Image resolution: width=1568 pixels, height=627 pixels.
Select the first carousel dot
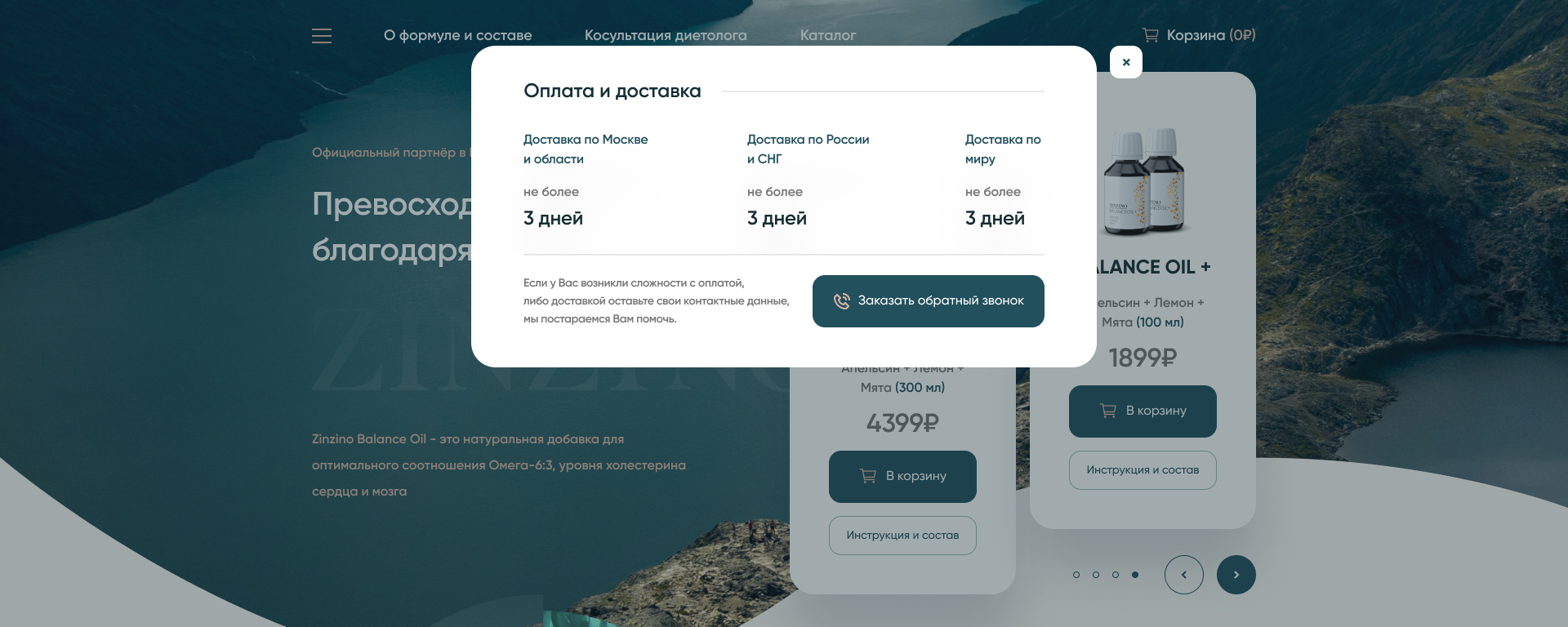(1076, 575)
